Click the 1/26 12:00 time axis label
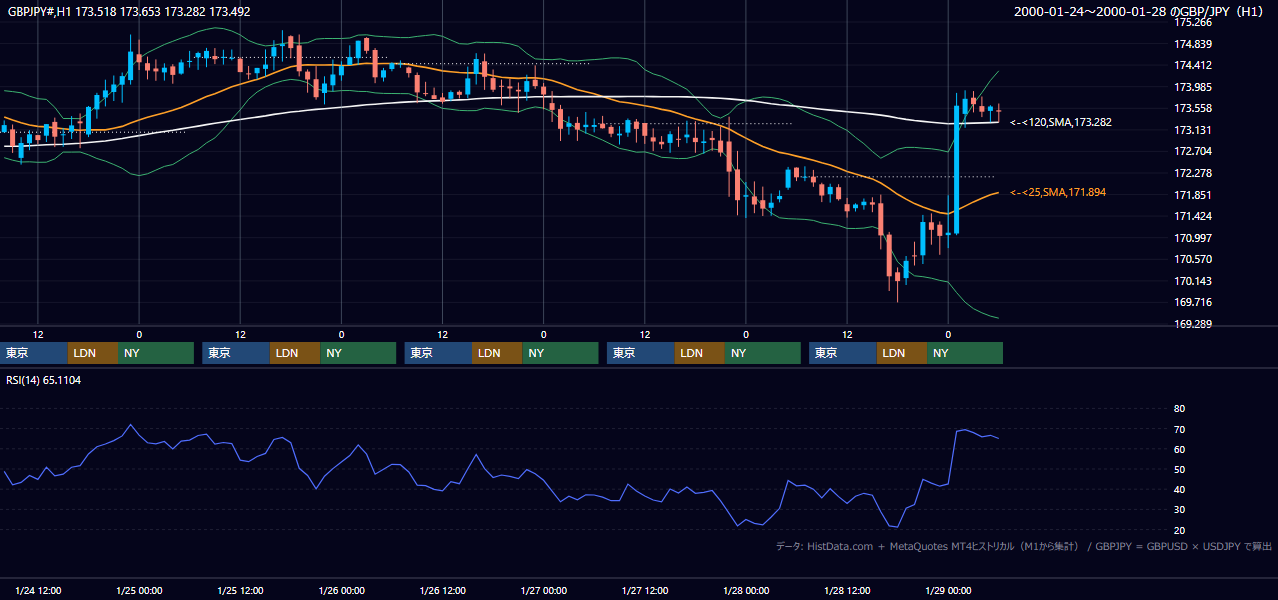Image resolution: width=1278 pixels, height=600 pixels. click(442, 591)
